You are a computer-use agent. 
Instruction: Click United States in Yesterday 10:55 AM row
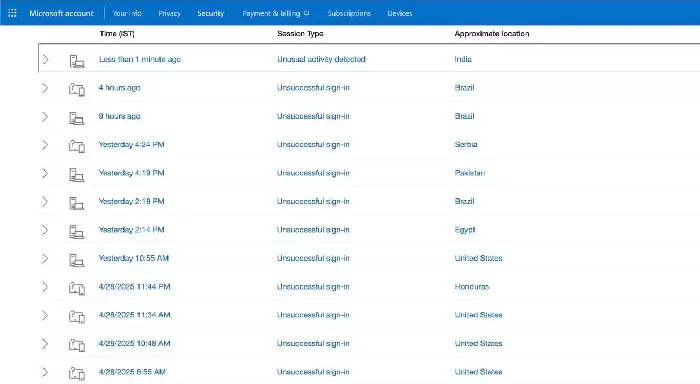tap(479, 258)
